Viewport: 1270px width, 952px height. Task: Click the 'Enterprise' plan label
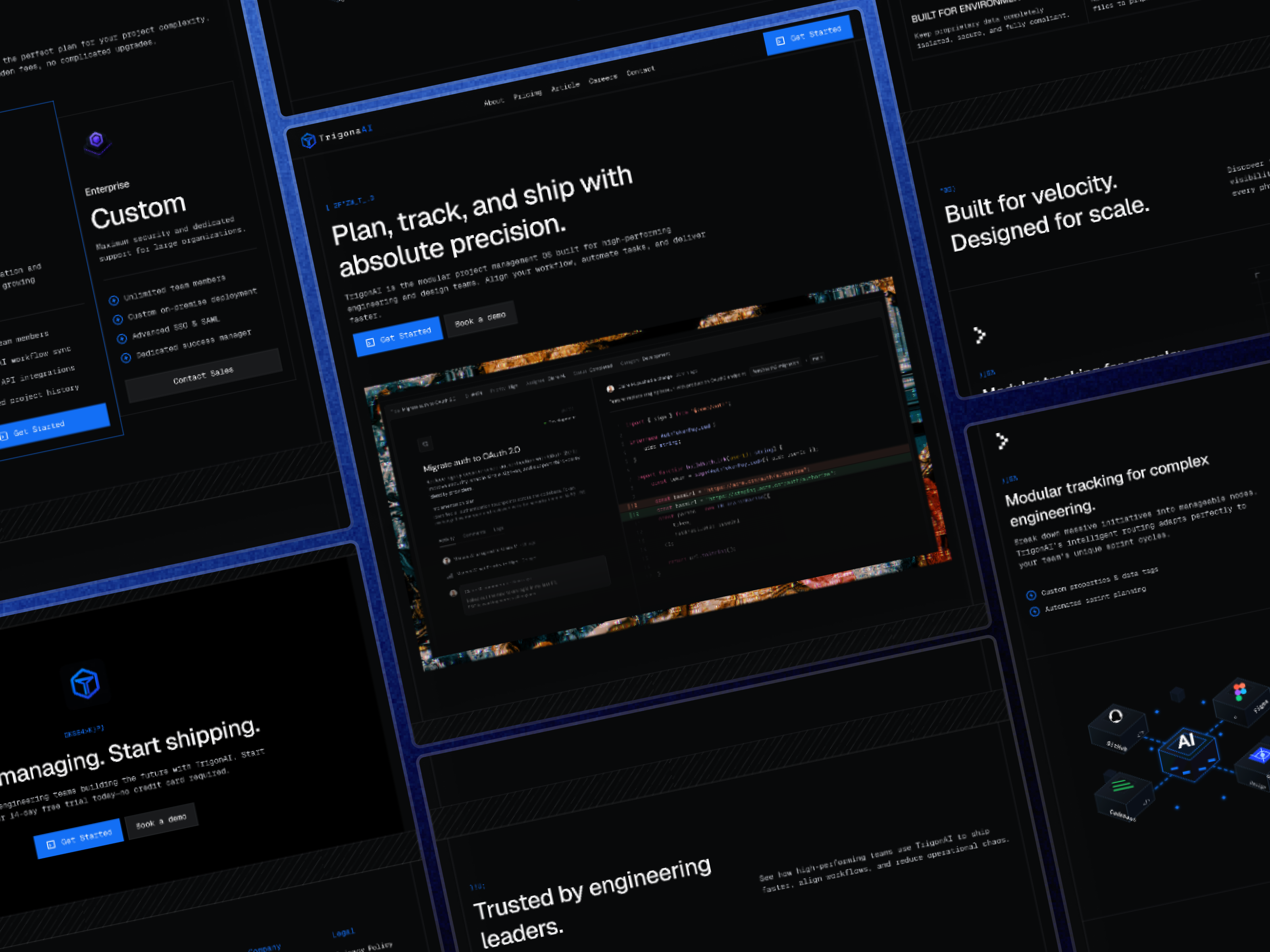click(x=108, y=188)
